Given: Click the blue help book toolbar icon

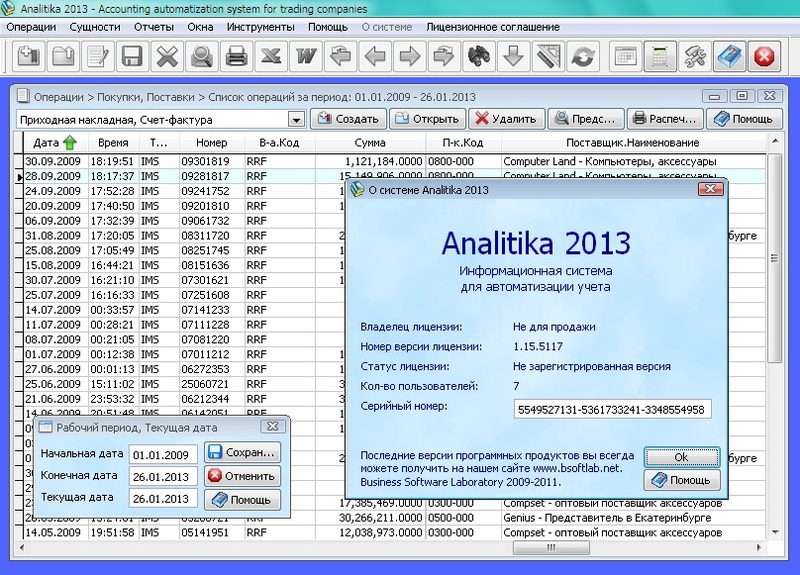Looking at the screenshot, I should click(730, 56).
